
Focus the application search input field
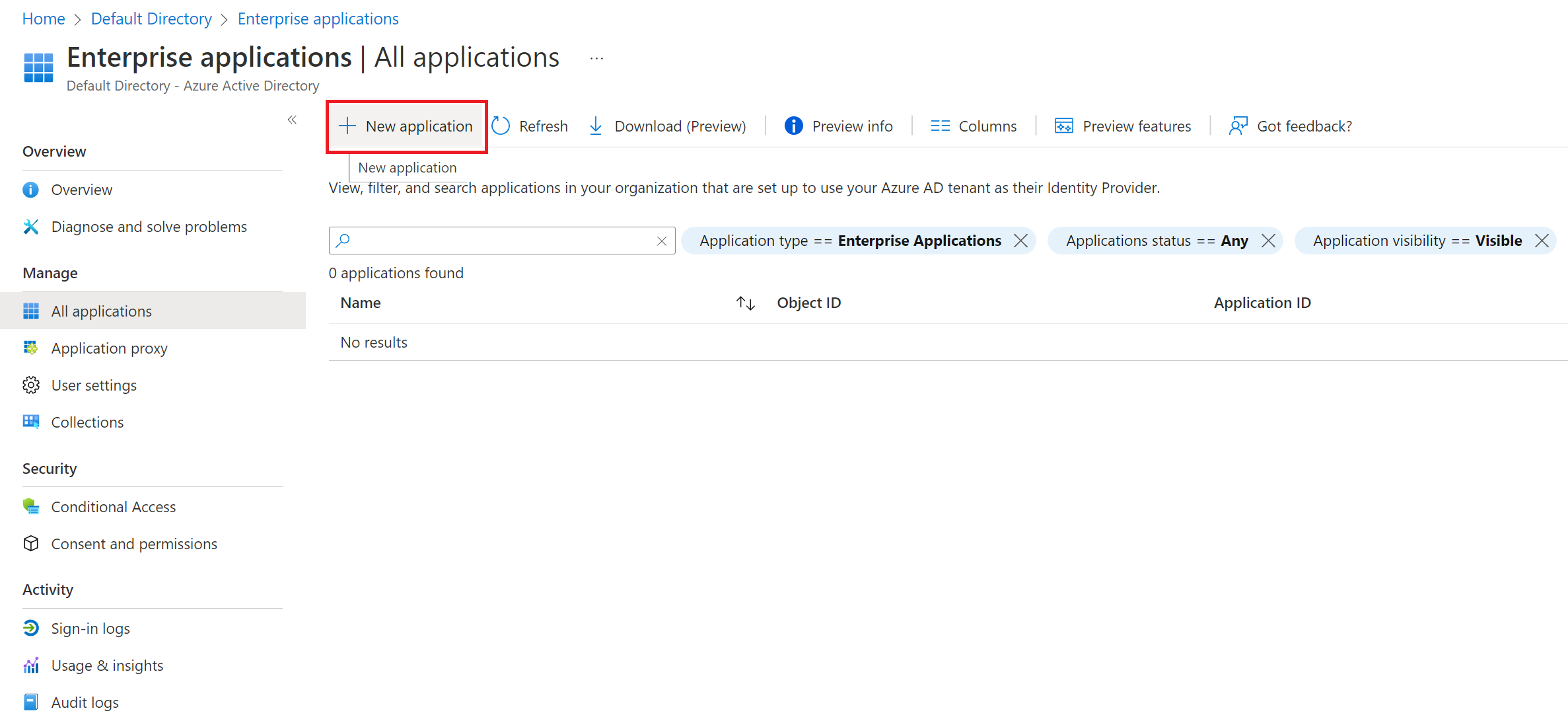click(x=502, y=241)
